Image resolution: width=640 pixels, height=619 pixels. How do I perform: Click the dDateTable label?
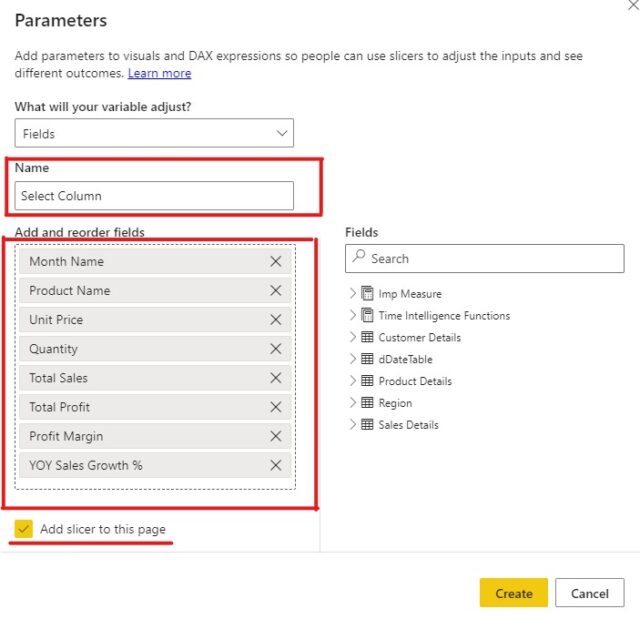(405, 359)
